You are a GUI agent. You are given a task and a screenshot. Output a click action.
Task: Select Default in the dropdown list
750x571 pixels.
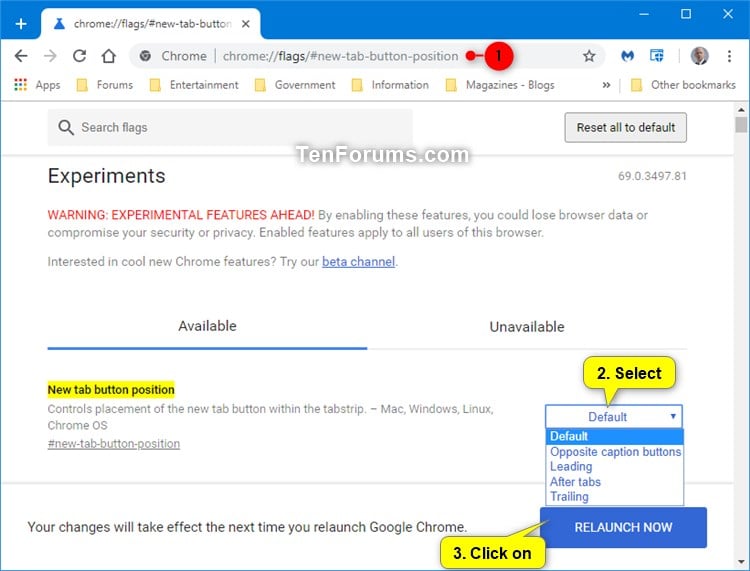615,436
